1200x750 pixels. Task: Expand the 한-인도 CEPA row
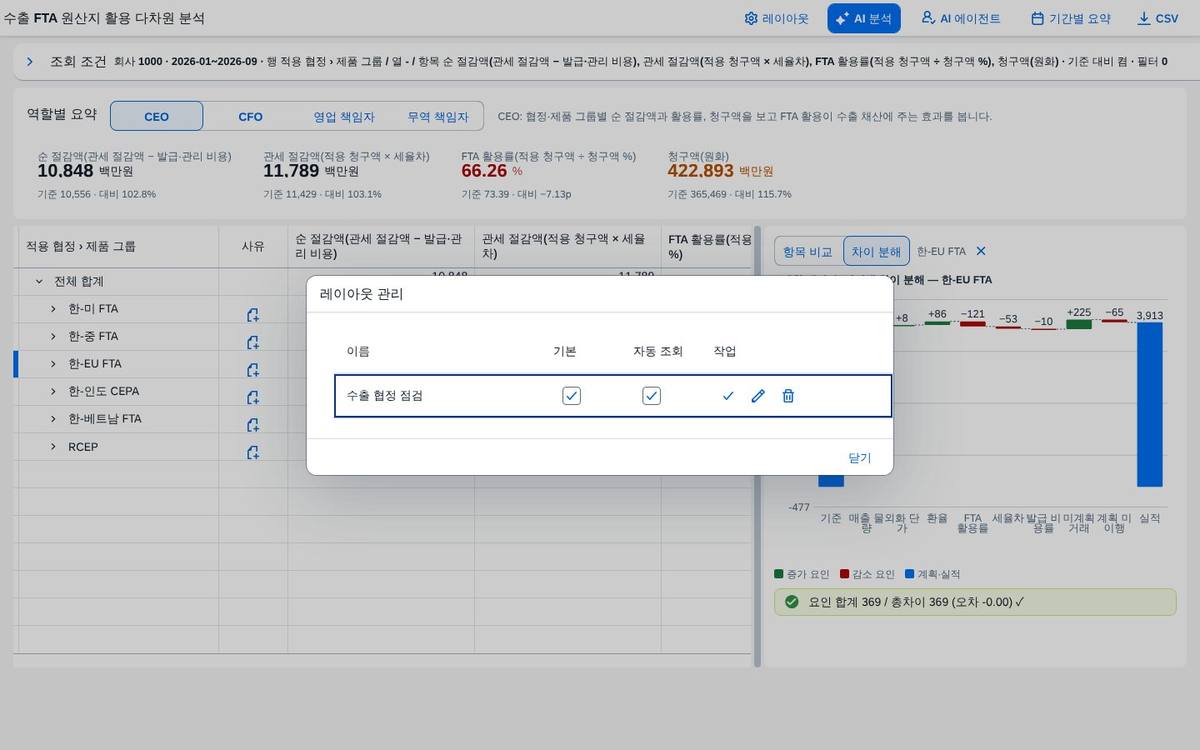[53, 392]
